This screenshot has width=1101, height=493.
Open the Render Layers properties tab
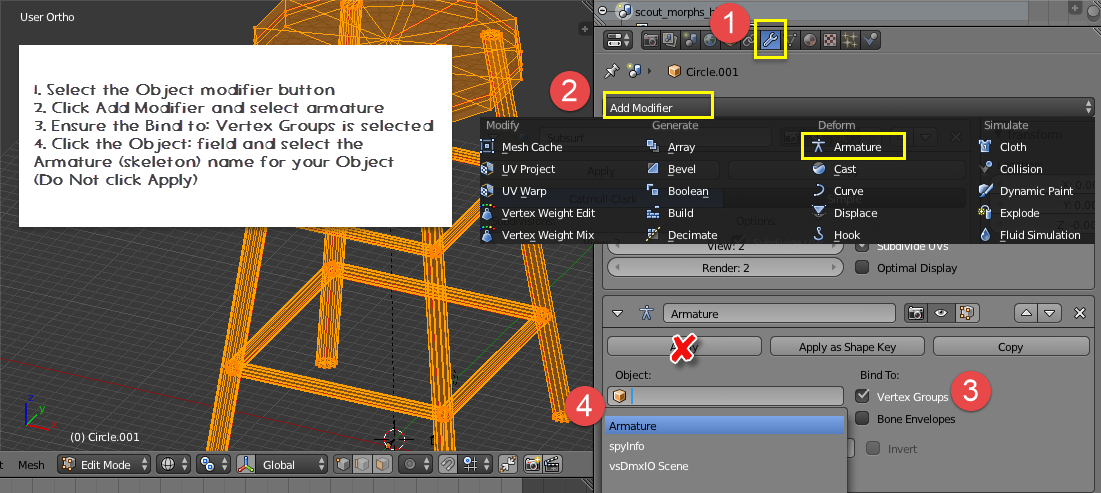(x=670, y=41)
